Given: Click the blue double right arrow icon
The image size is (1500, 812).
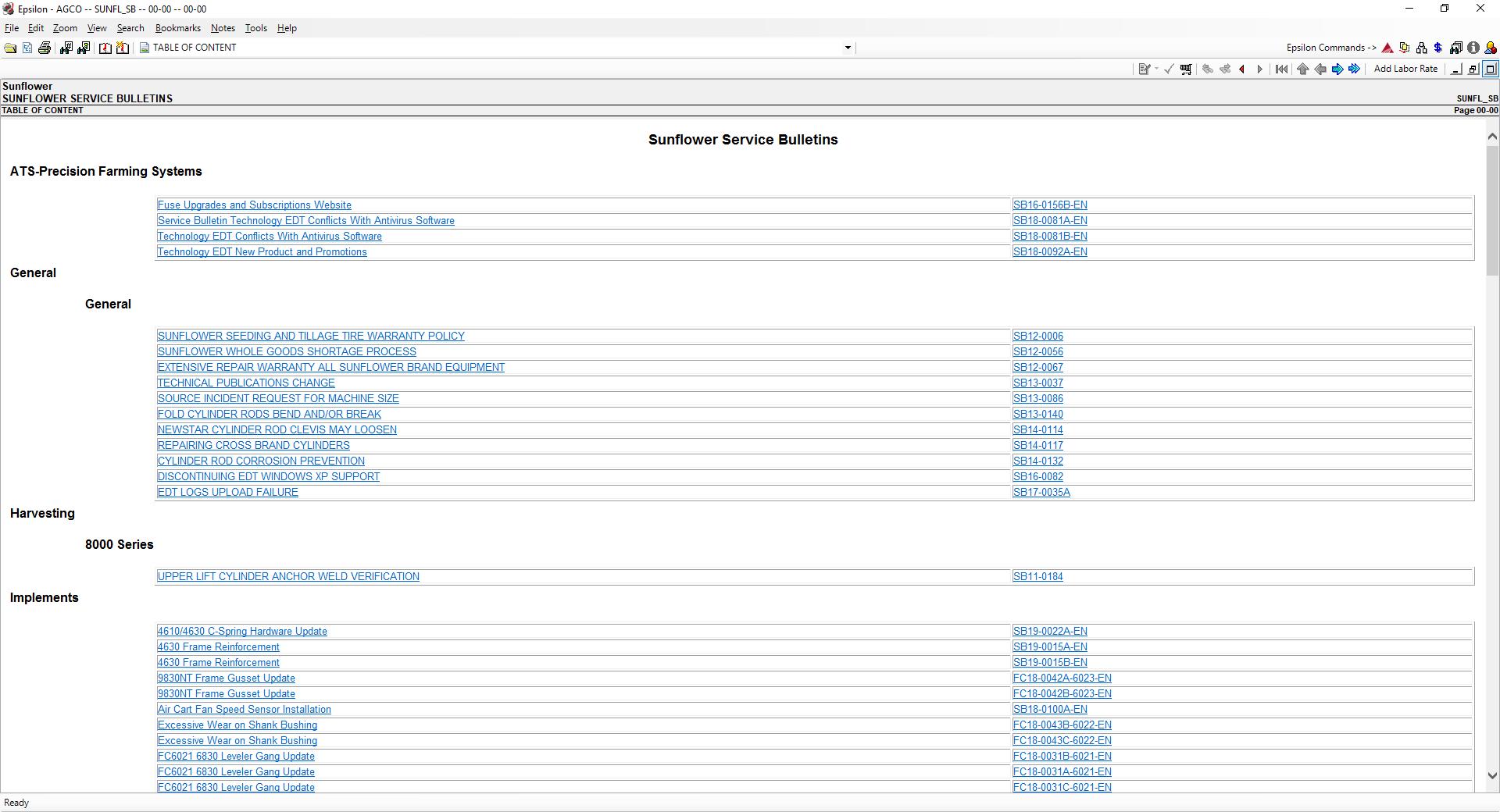Looking at the screenshot, I should 1355,69.
